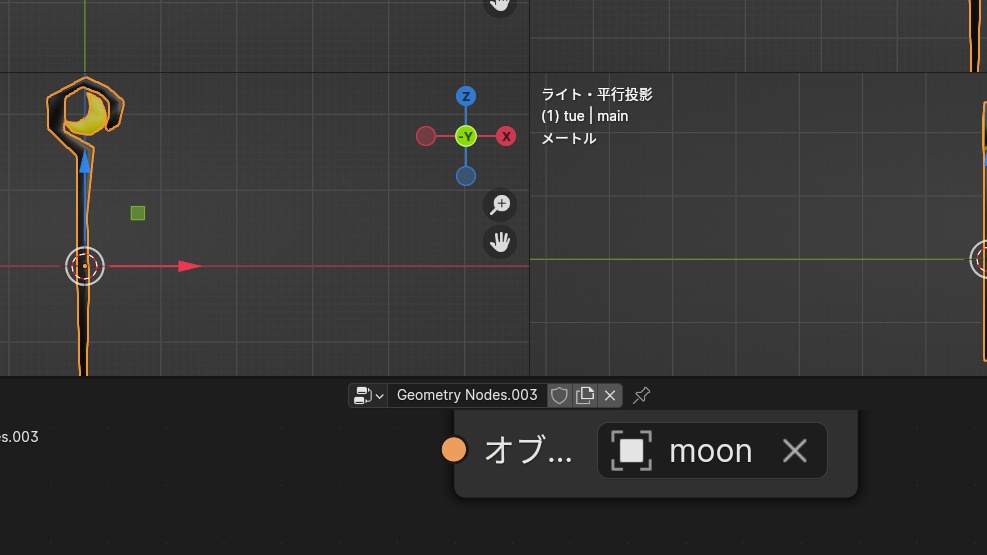Click the negative X axis gizmo circle

point(426,137)
